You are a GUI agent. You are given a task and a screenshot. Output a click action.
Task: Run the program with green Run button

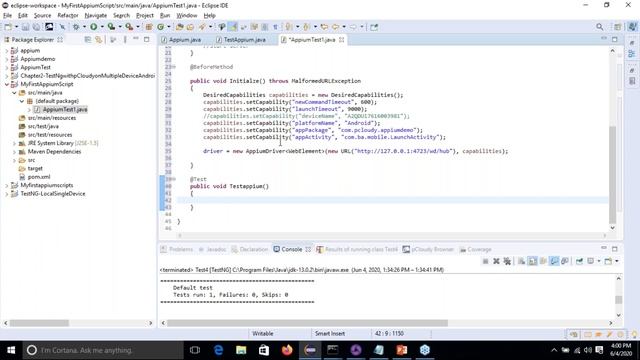pos(93,27)
